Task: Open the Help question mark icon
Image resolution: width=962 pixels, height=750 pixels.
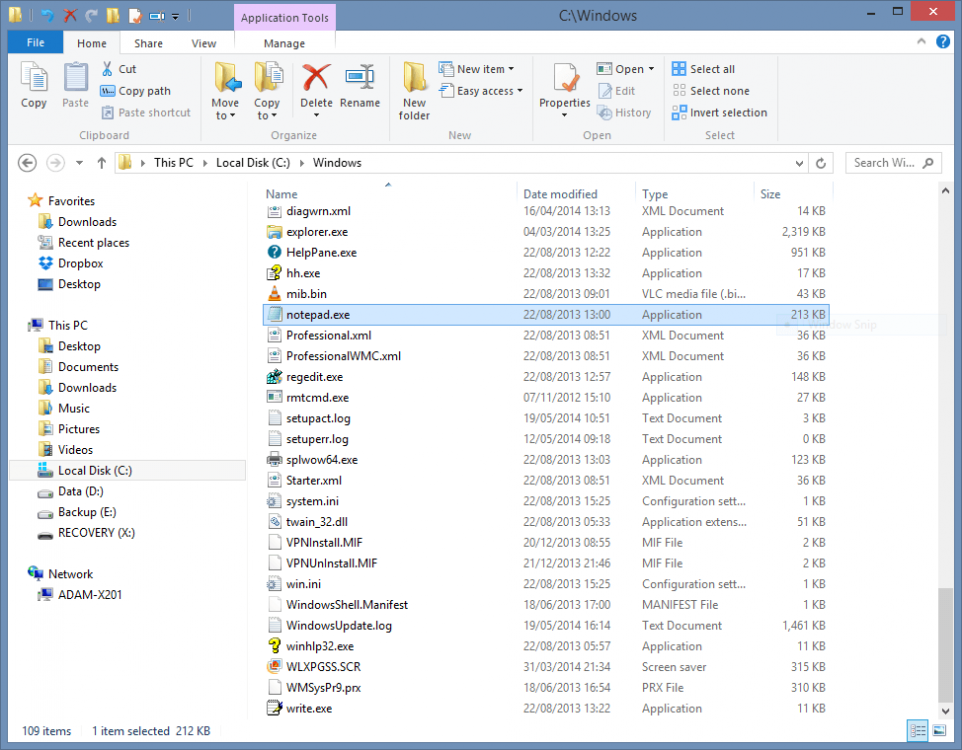Action: tap(942, 42)
